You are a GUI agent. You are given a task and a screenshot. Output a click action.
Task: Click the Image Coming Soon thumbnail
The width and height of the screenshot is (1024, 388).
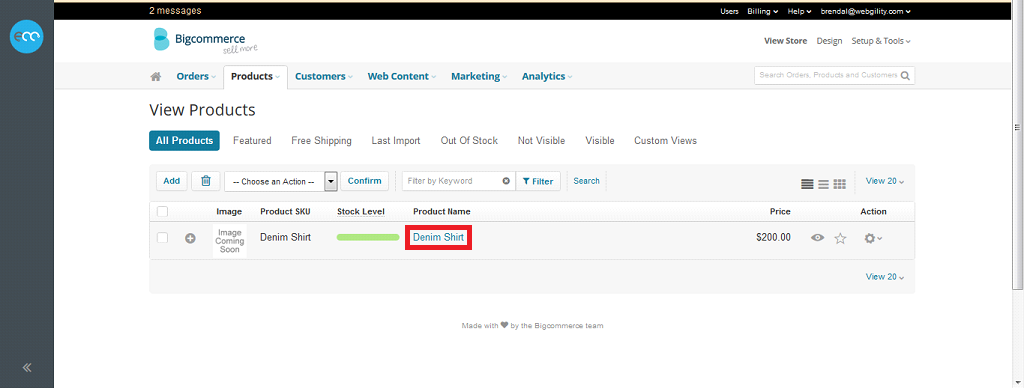230,241
